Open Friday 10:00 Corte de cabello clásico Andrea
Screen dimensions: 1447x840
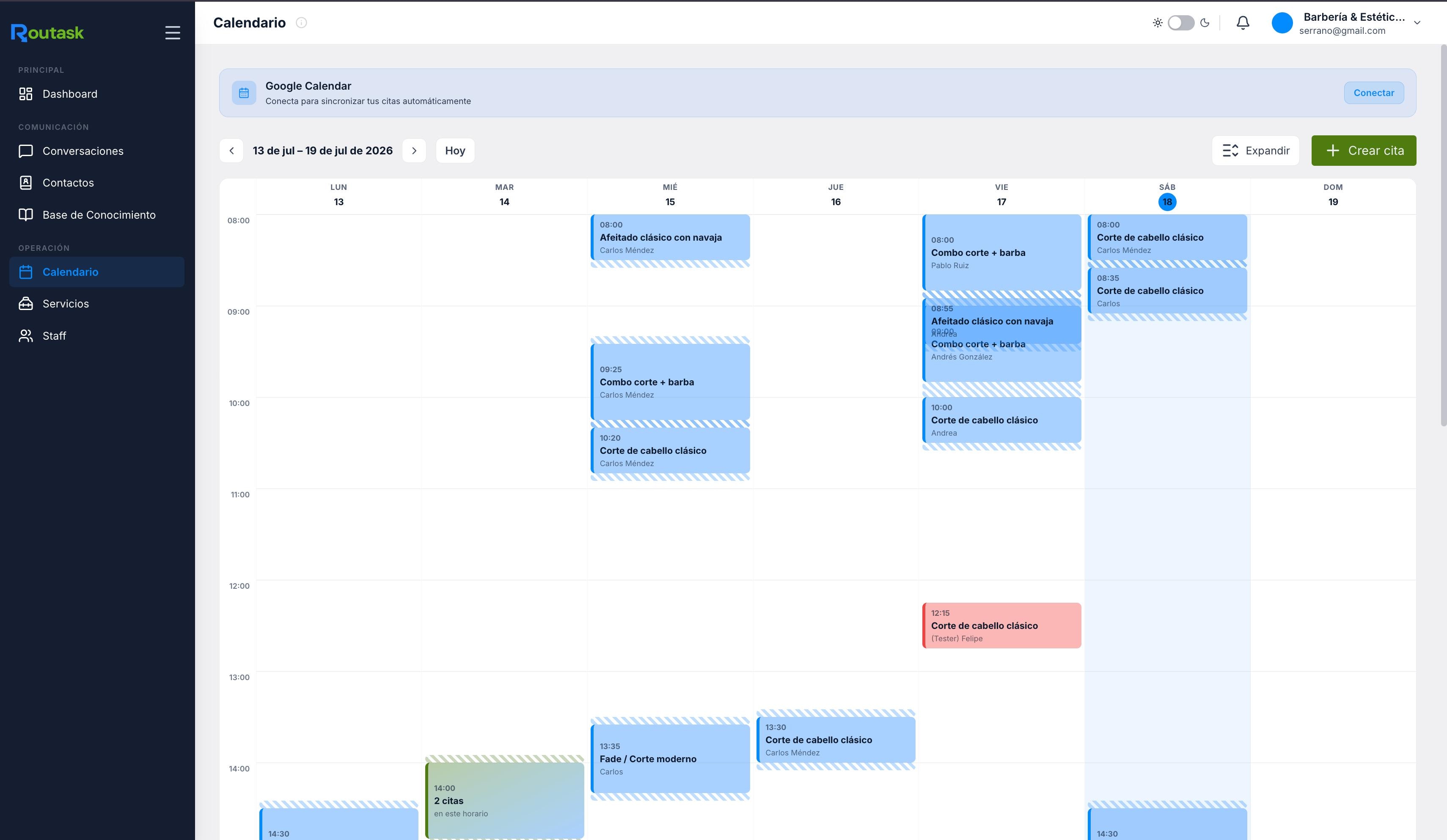(1001, 420)
